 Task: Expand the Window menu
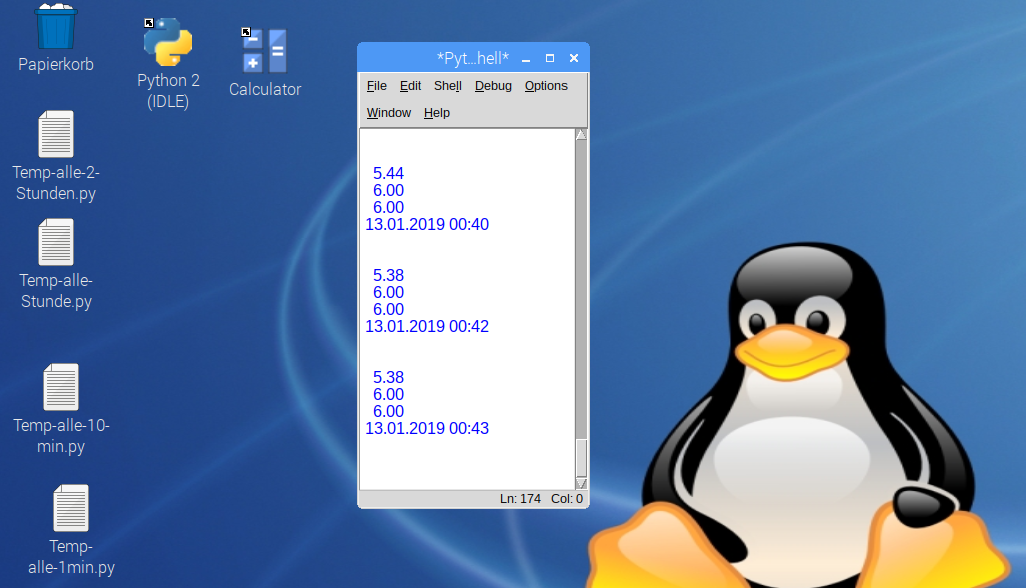(388, 113)
